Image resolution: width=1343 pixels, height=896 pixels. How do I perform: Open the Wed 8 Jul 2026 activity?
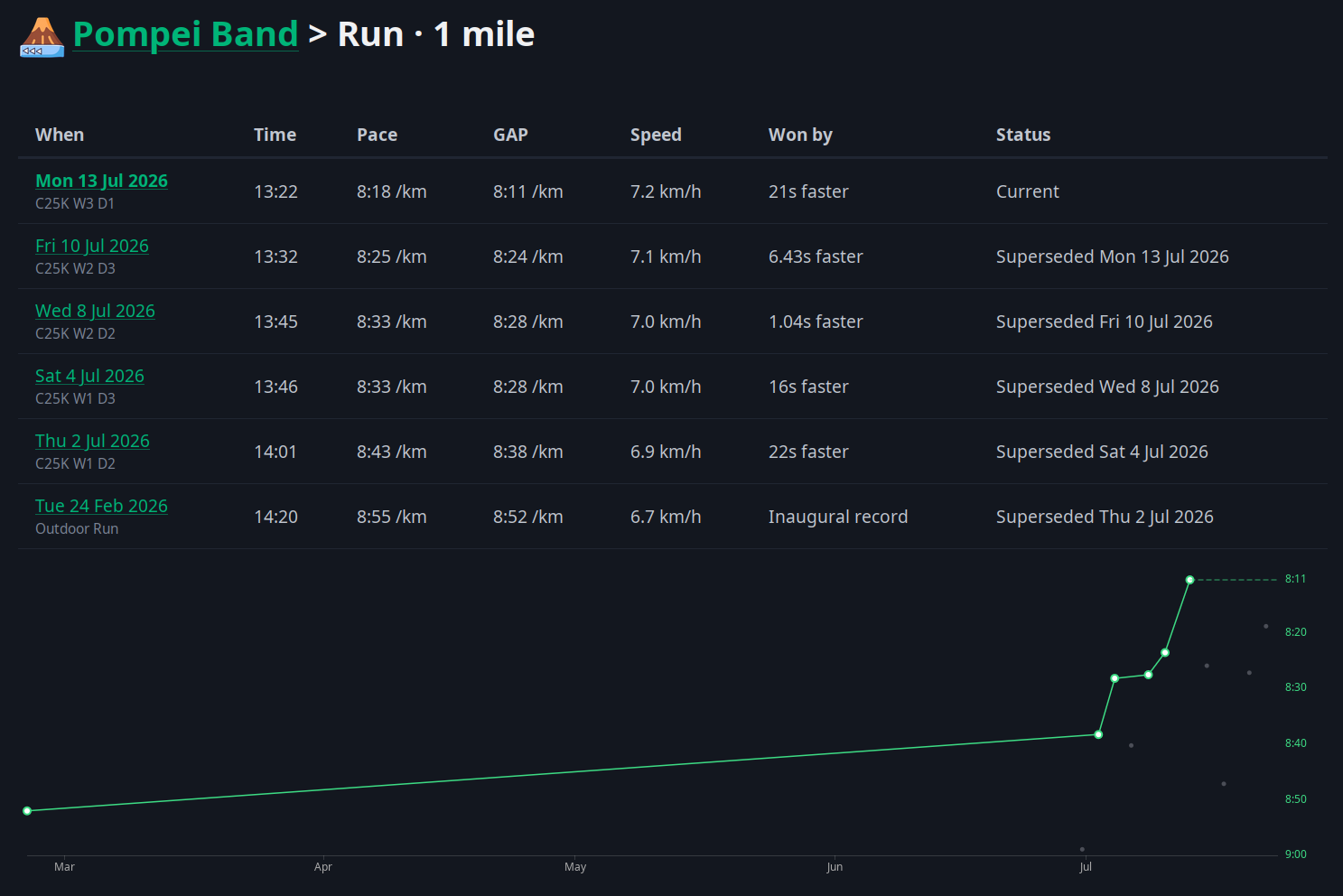95,311
